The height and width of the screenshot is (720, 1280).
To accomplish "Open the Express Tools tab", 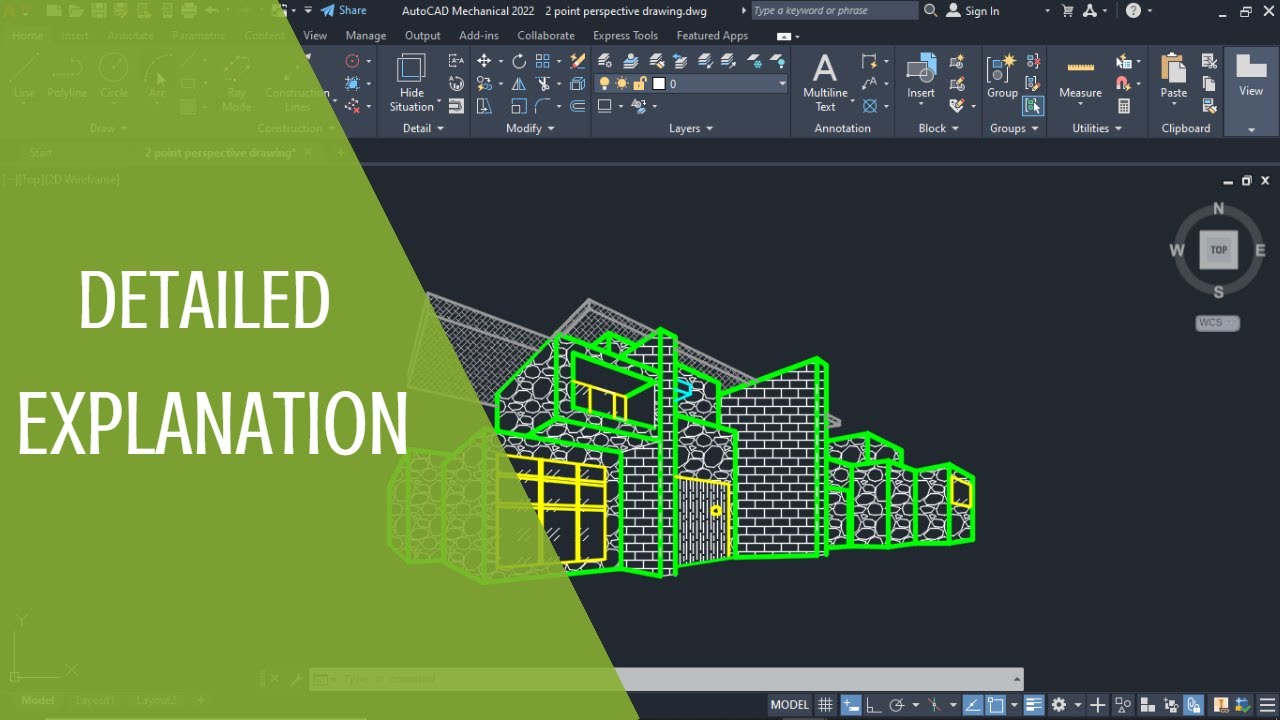I will click(625, 35).
